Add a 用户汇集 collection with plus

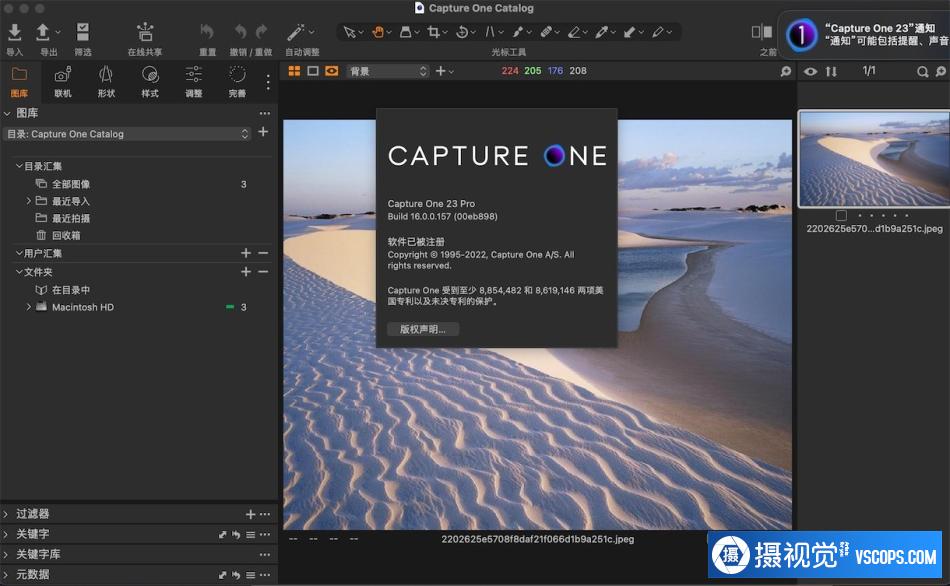coord(246,253)
